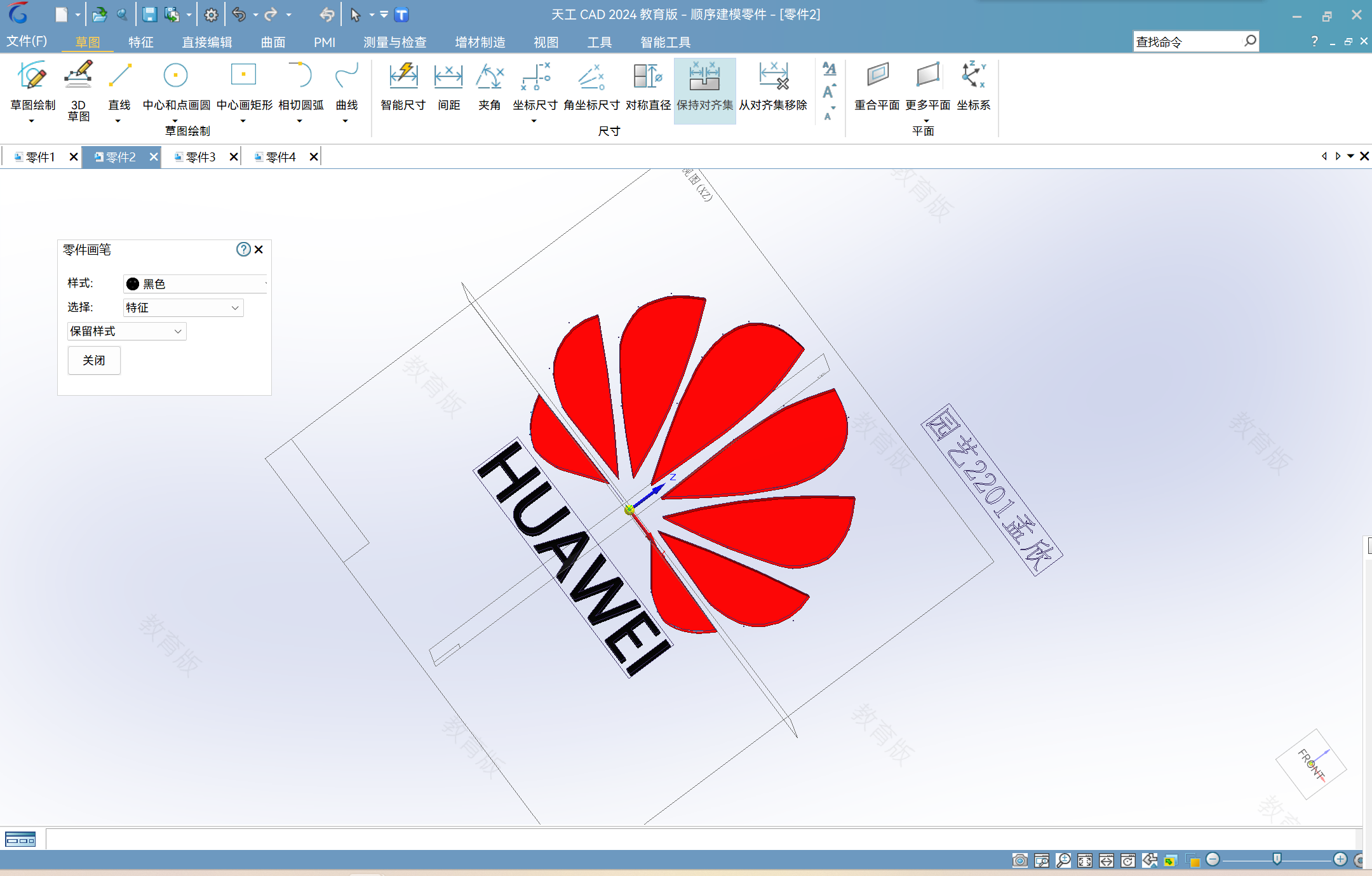Viewport: 1372px width, 876px height.
Task: Open the 更多平面 planes tool
Action: (x=927, y=87)
